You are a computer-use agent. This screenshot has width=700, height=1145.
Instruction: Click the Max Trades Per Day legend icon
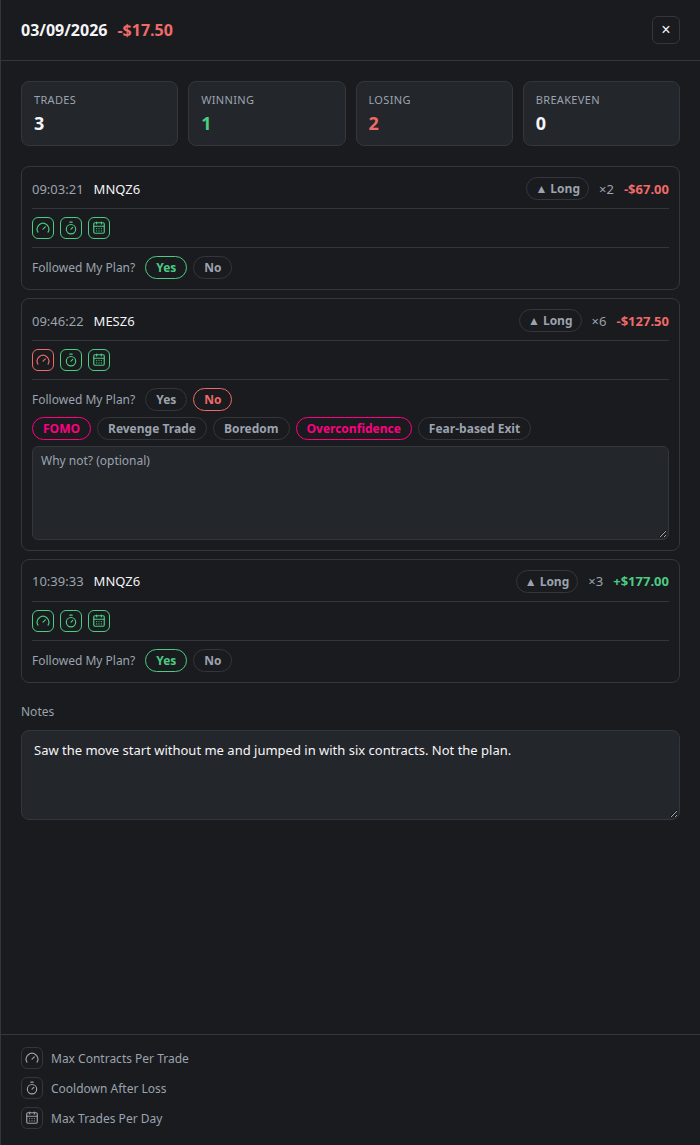pyautogui.click(x=32, y=1118)
